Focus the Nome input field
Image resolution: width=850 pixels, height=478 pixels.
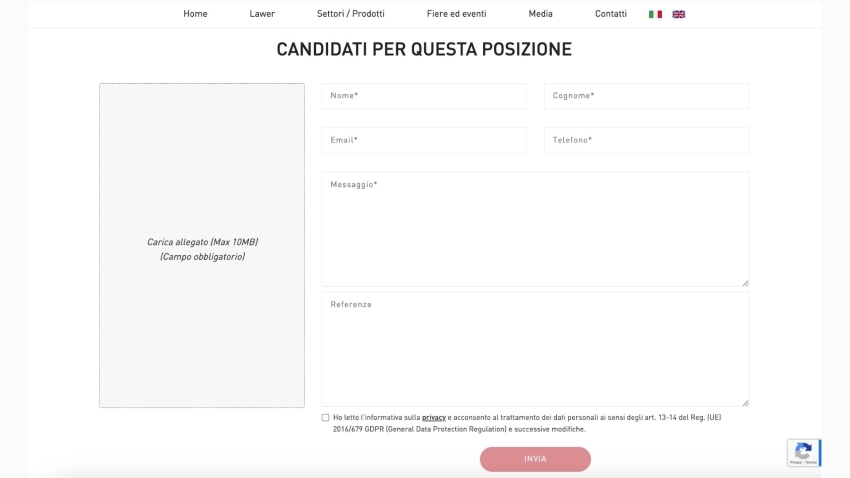point(424,96)
